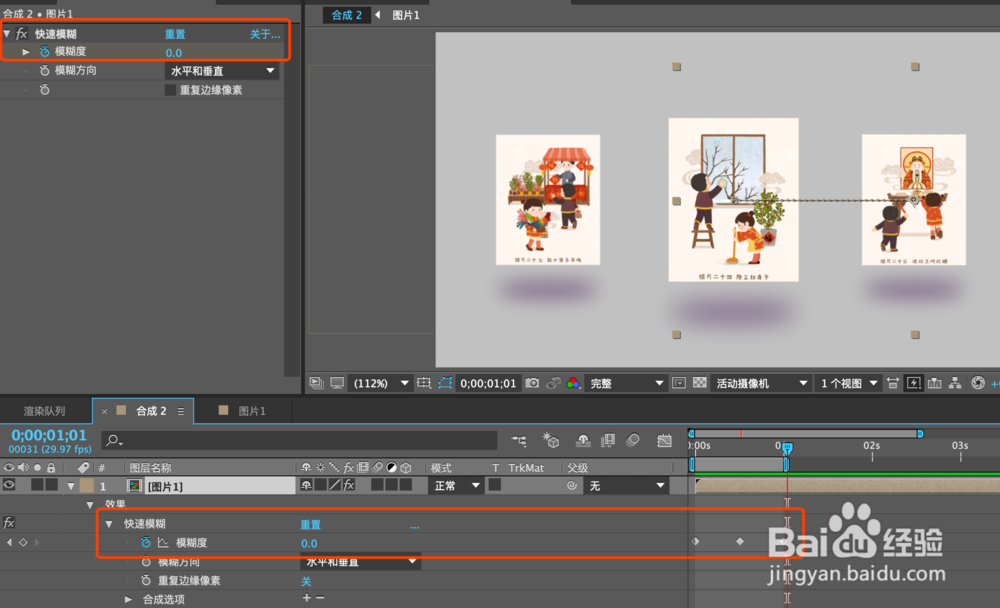Click the timeline layer search field
Image resolution: width=1000 pixels, height=608 pixels.
[x=299, y=440]
